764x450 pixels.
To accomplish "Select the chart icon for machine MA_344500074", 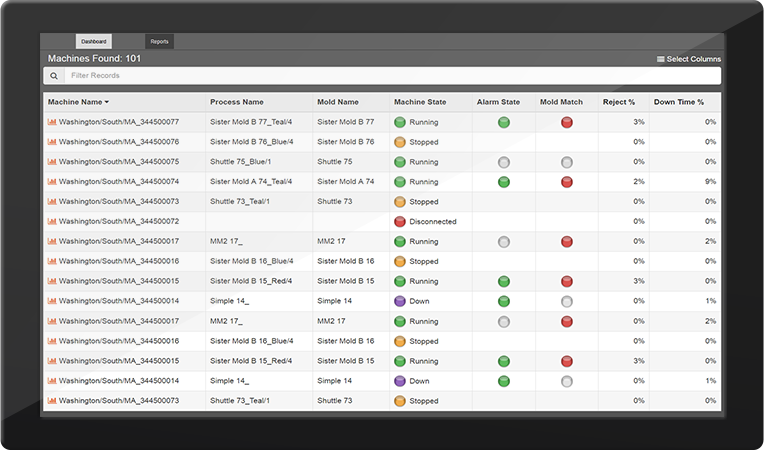I will coord(52,182).
